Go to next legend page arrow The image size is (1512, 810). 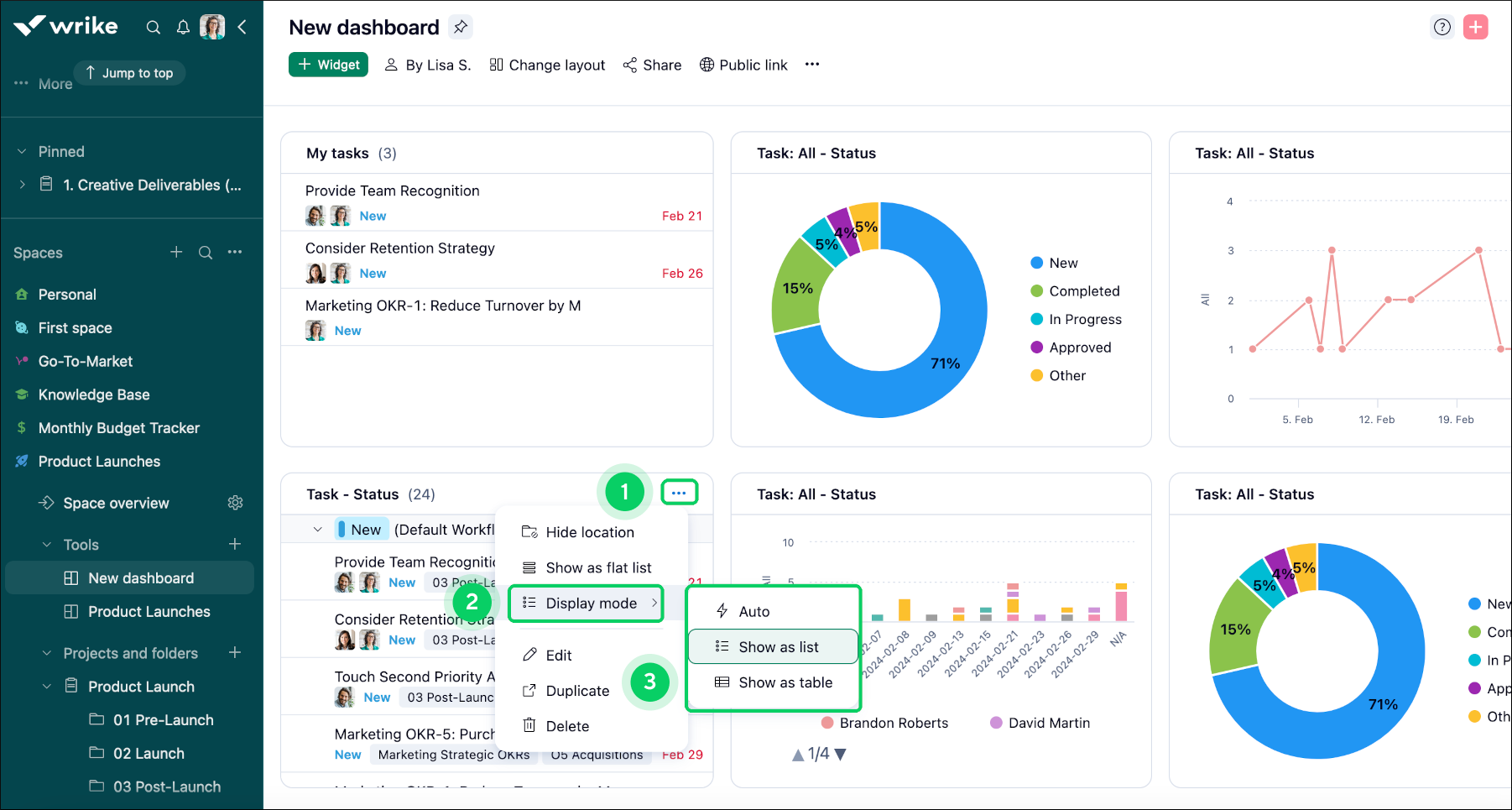coord(841,755)
